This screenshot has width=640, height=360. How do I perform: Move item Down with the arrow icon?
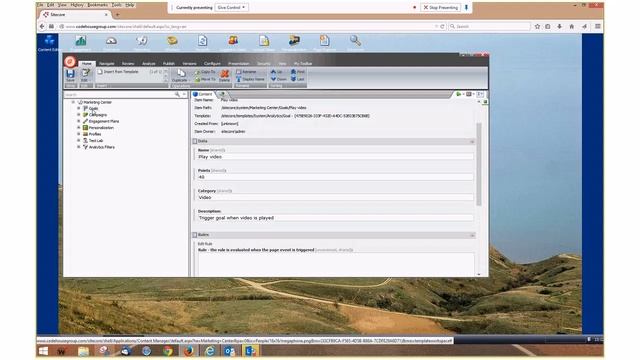[273, 79]
